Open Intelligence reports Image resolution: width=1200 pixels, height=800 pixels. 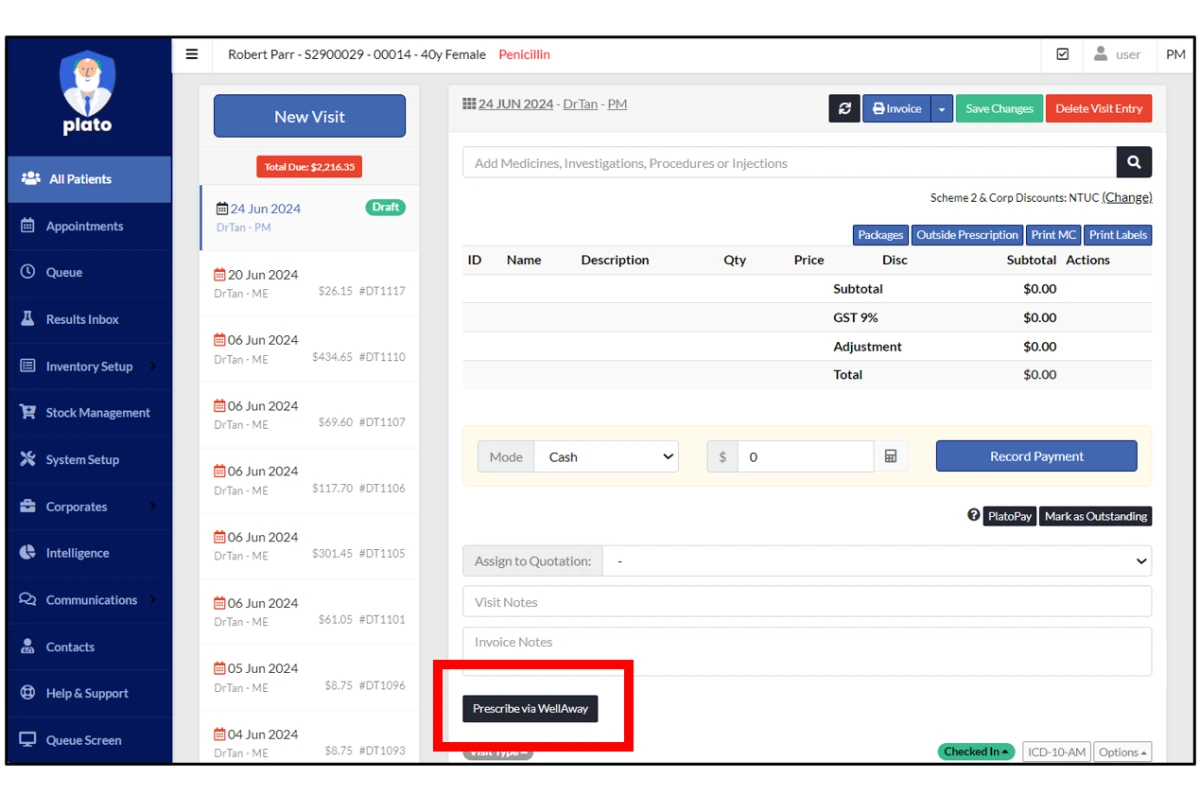pyautogui.click(x=89, y=553)
